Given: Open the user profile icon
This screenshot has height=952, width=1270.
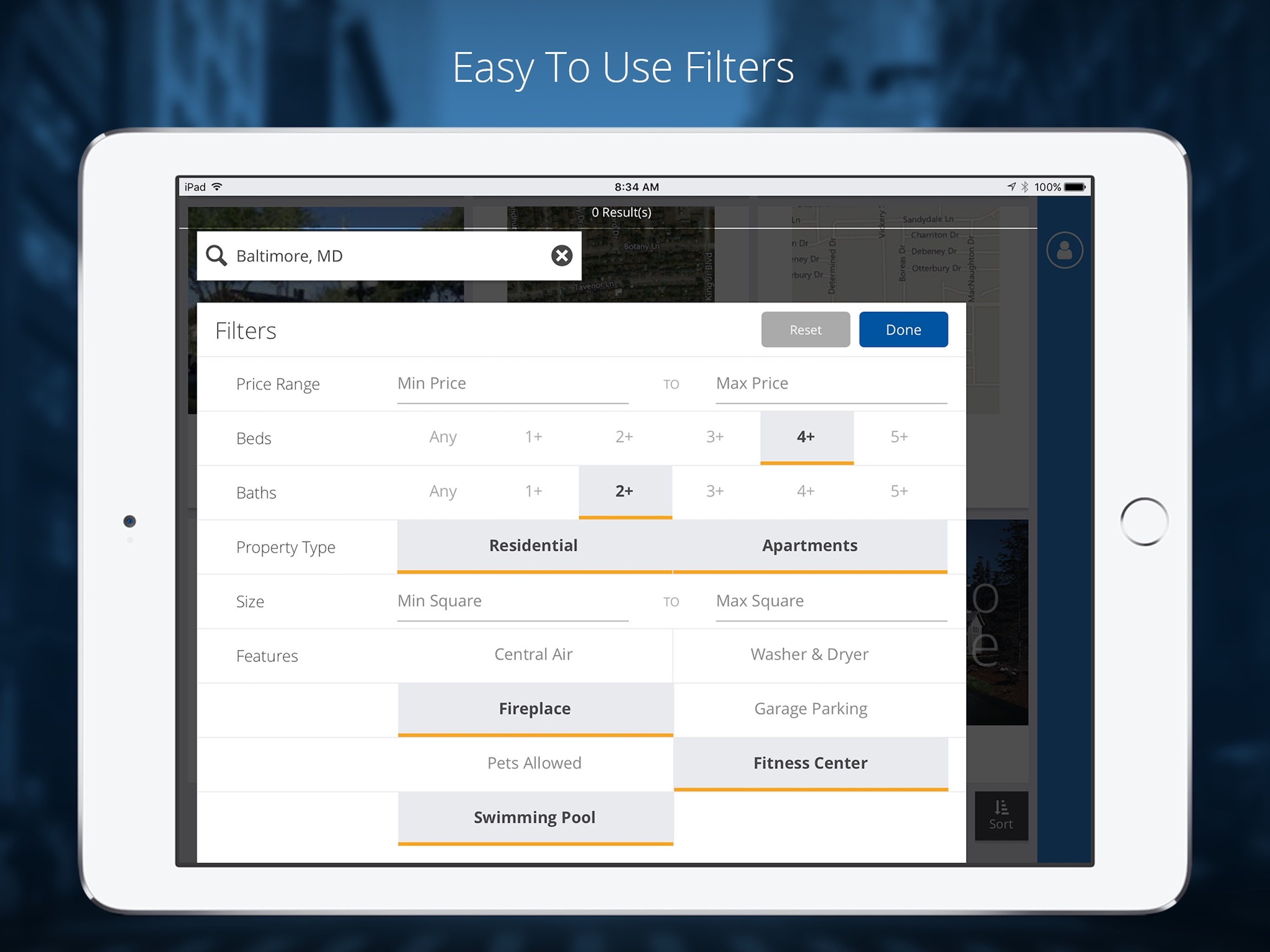Looking at the screenshot, I should click(x=1064, y=251).
